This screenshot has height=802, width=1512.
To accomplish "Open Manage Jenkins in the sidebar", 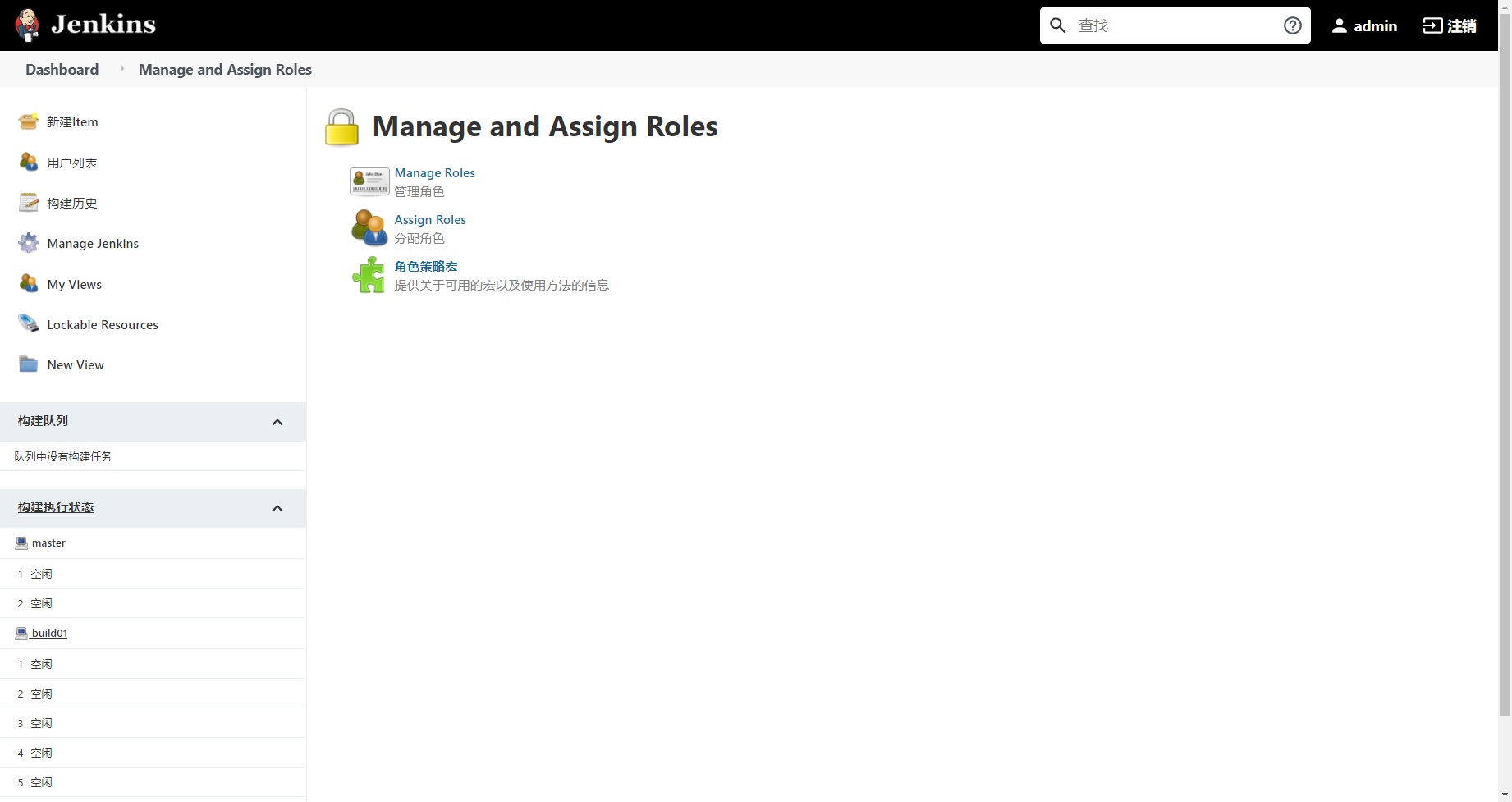I will pyautogui.click(x=93, y=244).
